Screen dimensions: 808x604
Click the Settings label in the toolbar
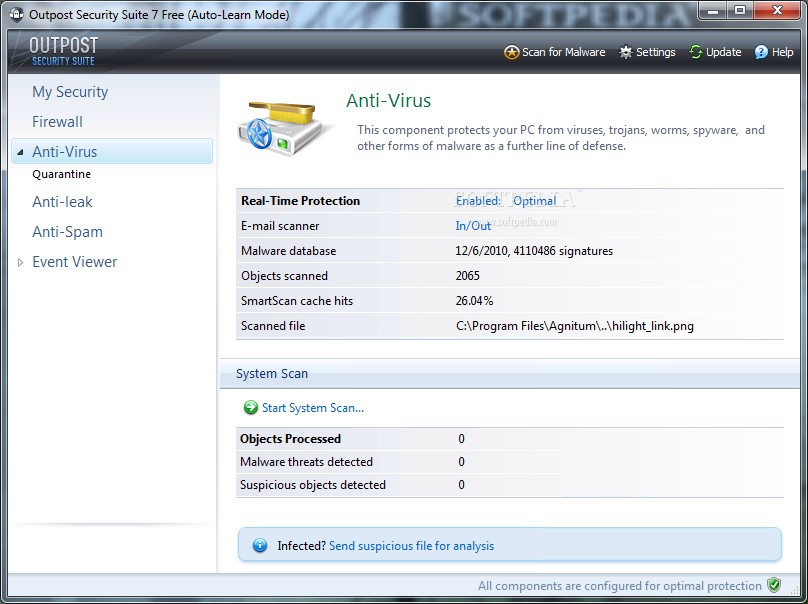point(655,52)
